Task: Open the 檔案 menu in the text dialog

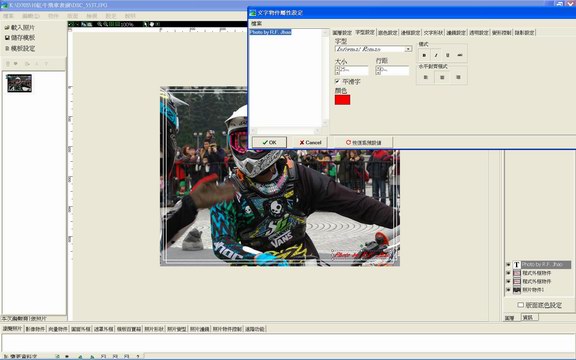Action: click(256, 24)
